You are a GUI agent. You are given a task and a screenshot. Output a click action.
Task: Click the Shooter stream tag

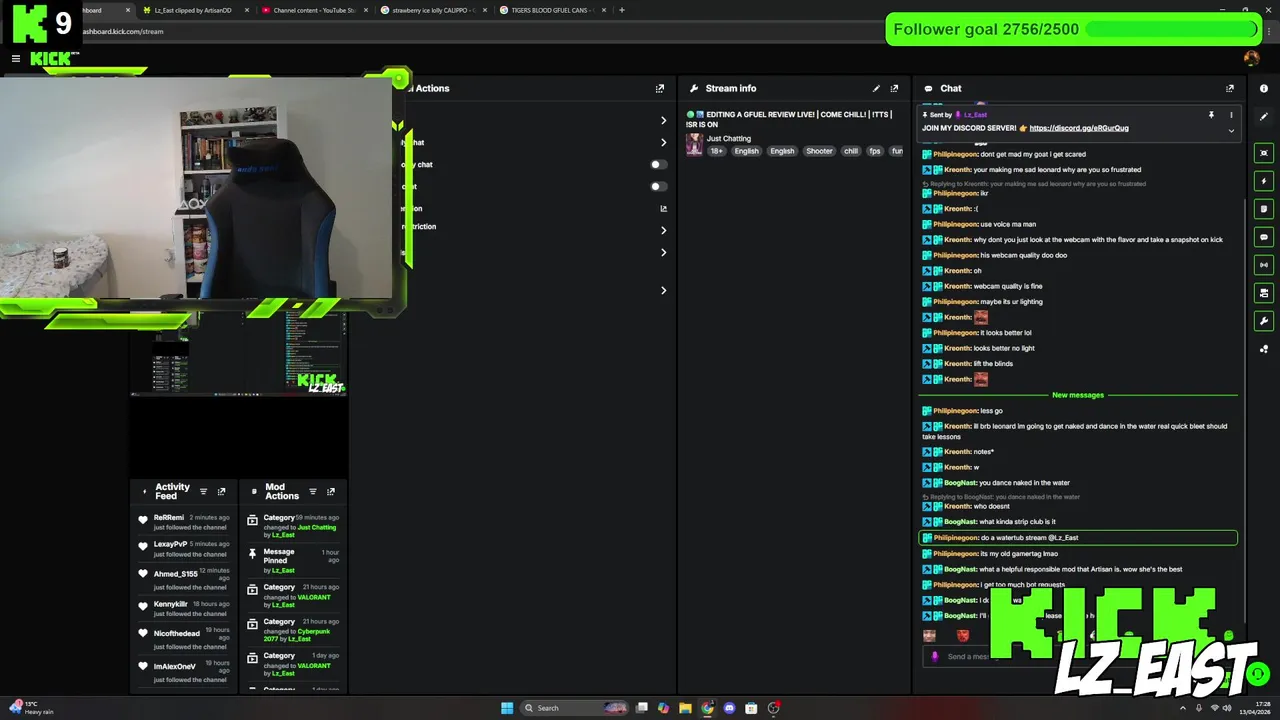coord(819,151)
